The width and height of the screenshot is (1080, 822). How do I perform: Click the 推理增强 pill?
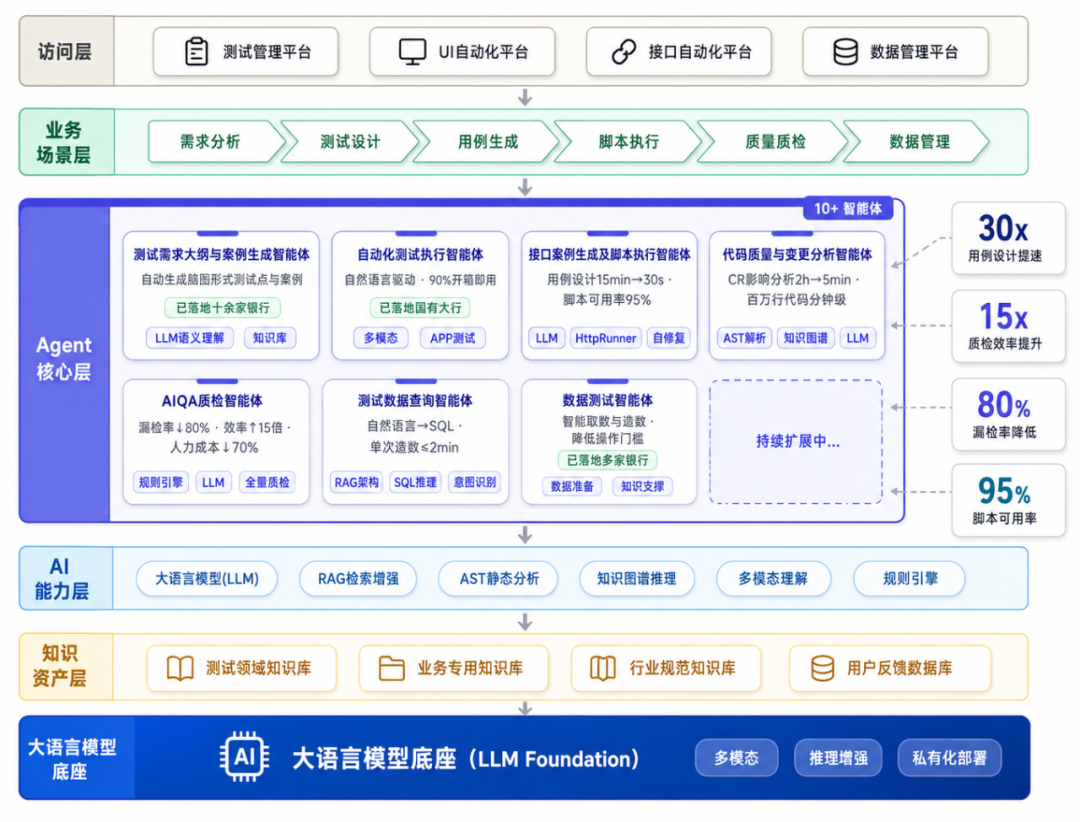coord(838,758)
